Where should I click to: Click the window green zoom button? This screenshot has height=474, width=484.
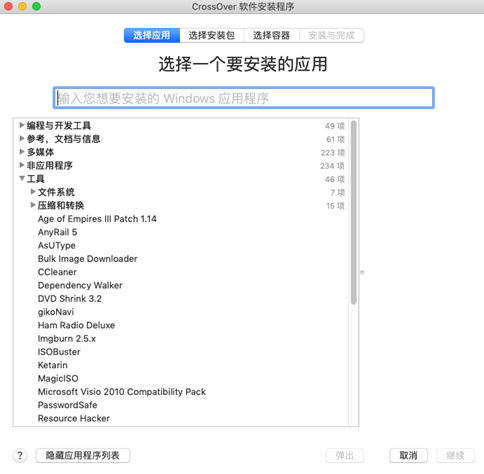click(36, 6)
